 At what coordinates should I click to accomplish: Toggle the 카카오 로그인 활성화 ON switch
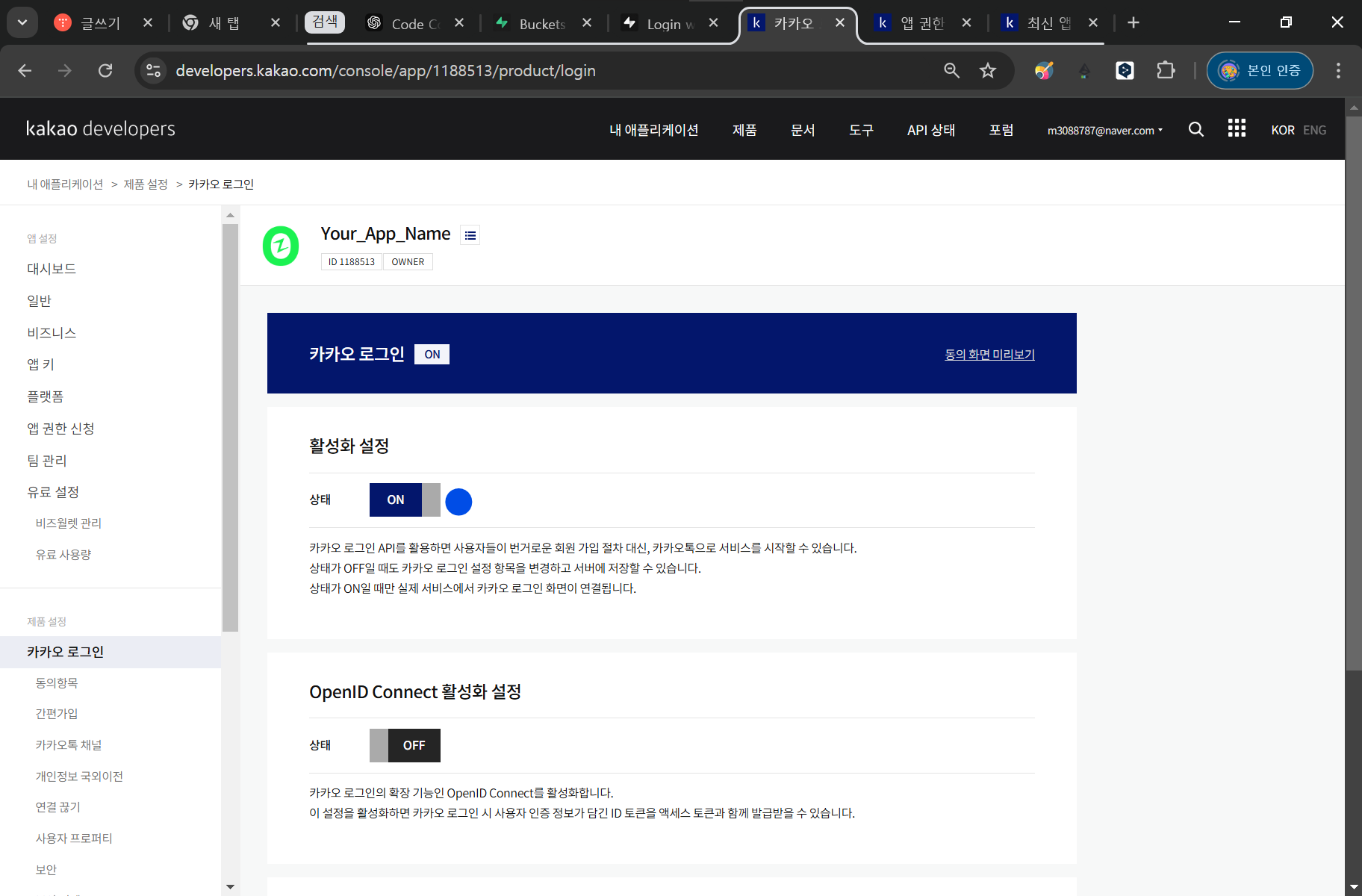[x=405, y=500]
